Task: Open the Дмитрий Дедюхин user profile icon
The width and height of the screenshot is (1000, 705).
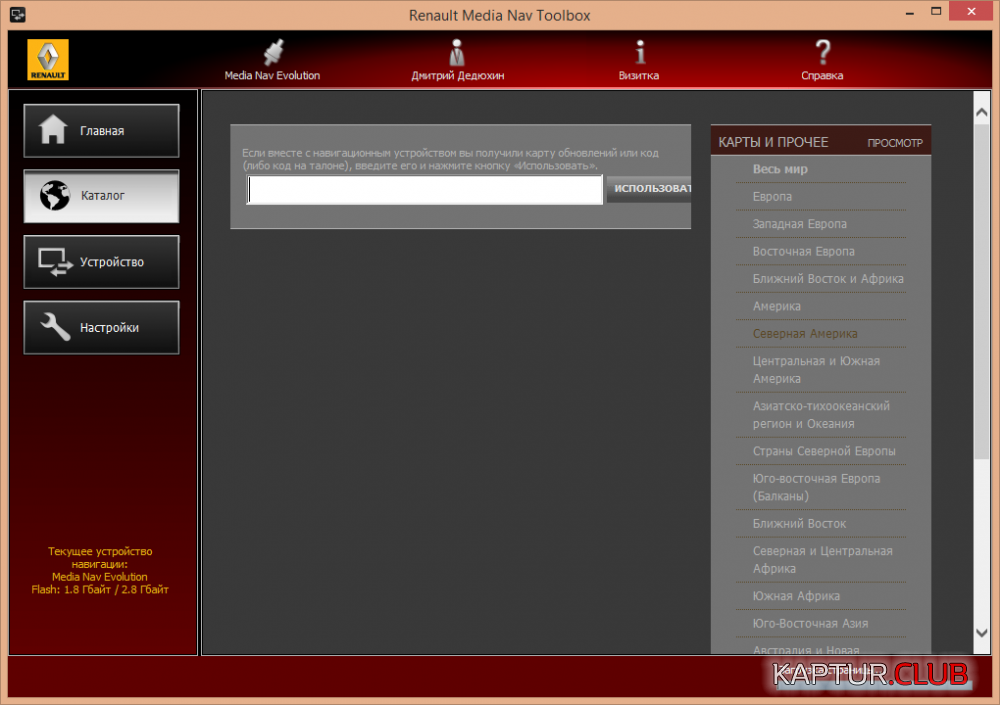Action: (457, 52)
